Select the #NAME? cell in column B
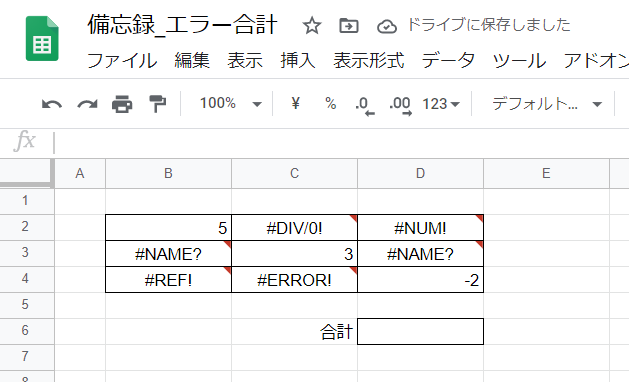Viewport: 629px width, 382px height. [168, 254]
